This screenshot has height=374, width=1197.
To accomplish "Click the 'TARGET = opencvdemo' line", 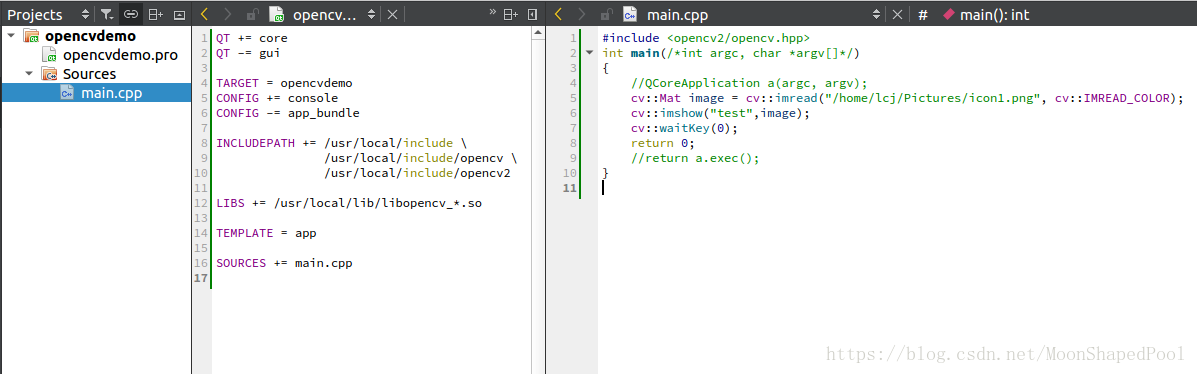I will [284, 83].
